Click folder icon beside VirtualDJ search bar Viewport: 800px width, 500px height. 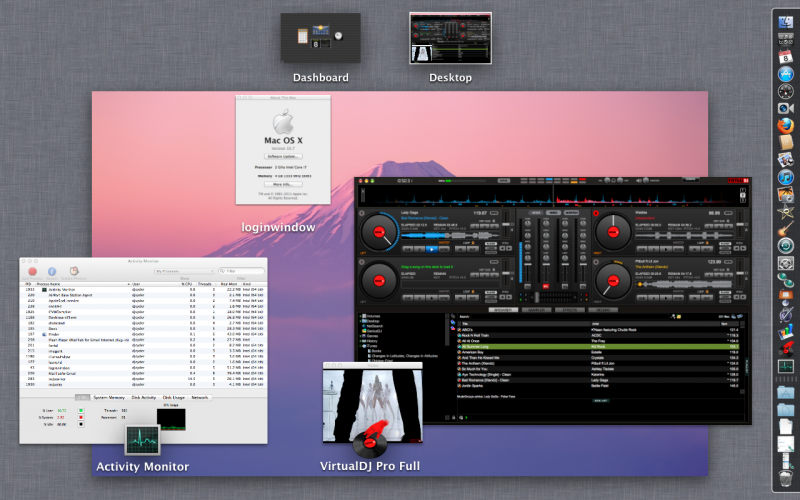pyautogui.click(x=679, y=317)
